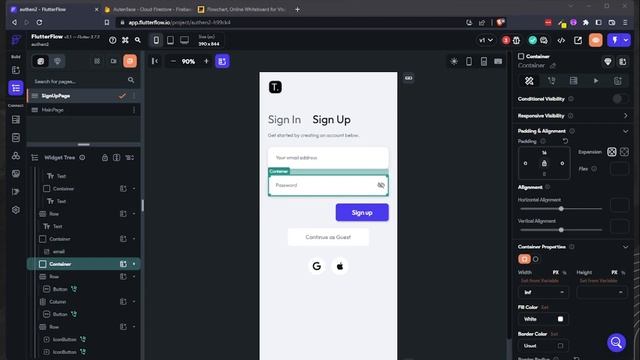This screenshot has height=360, width=640.
Task: Click the purple lightning run button
Action: click(x=615, y=40)
